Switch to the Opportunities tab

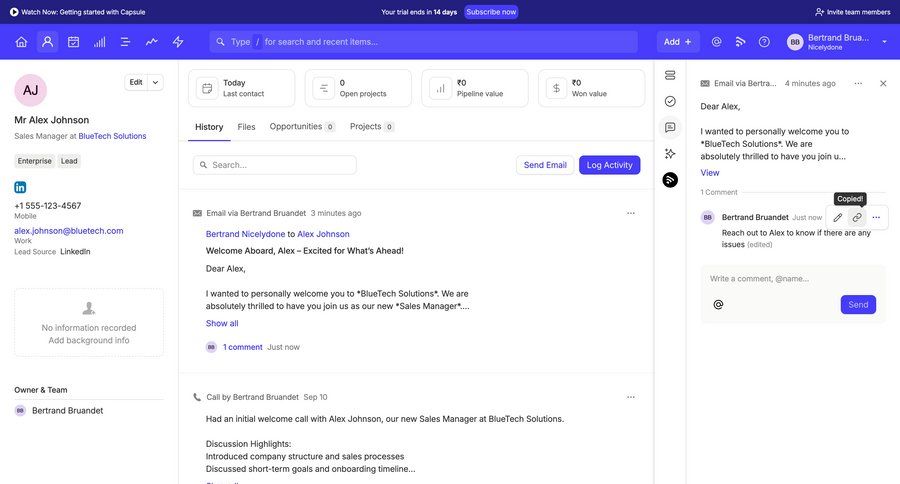[302, 127]
